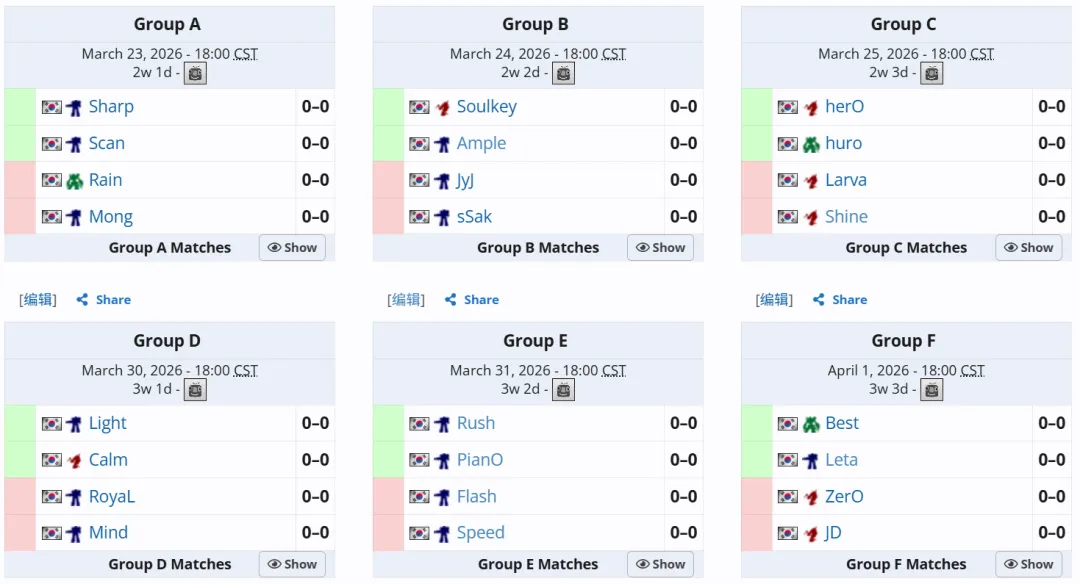Click the Zerg race icon beside Soulkey
Image resolution: width=1080 pixels, height=584 pixels.
pos(442,107)
